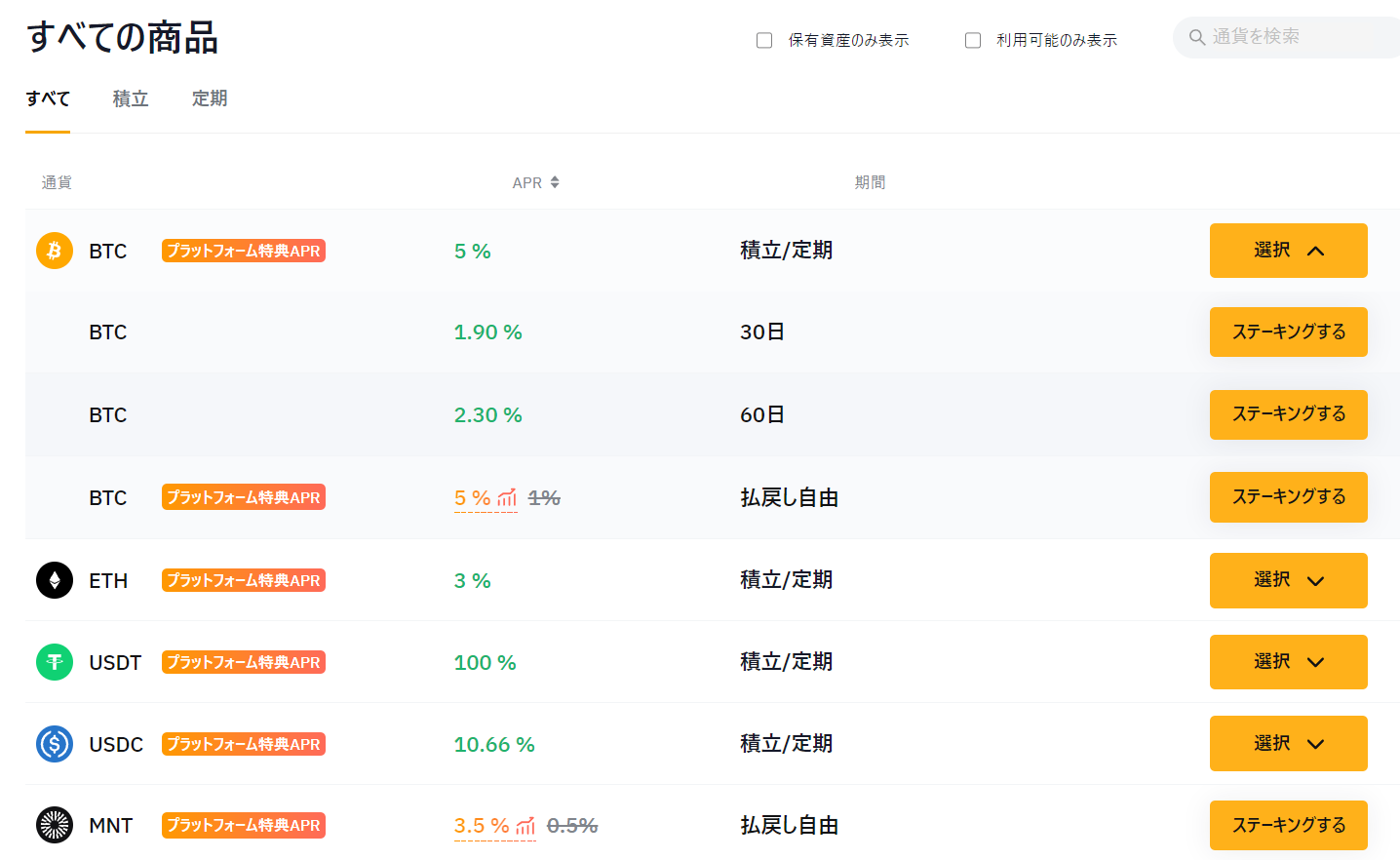Click the 通貨を検索 search field

1287,37
